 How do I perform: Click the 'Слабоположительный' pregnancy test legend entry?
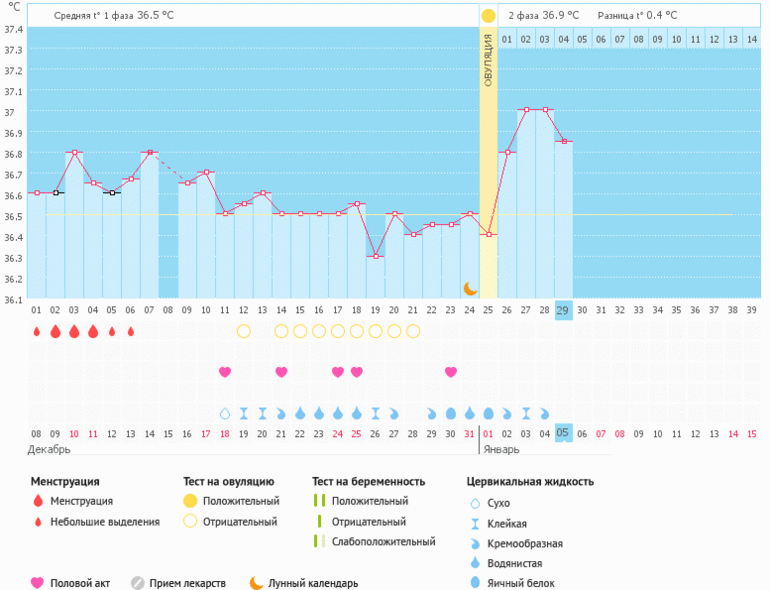pos(383,542)
